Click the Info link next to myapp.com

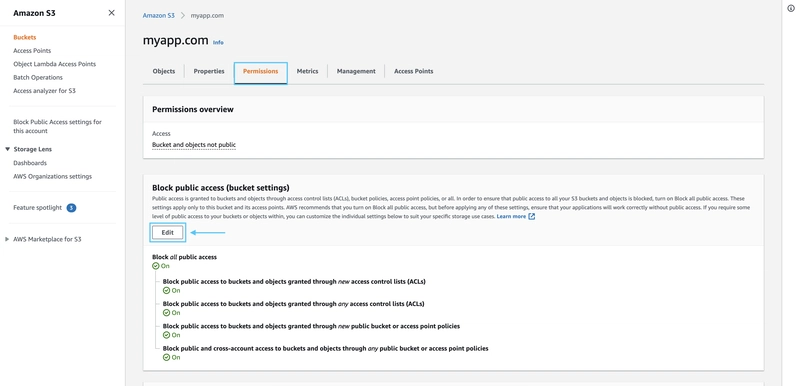tap(218, 42)
